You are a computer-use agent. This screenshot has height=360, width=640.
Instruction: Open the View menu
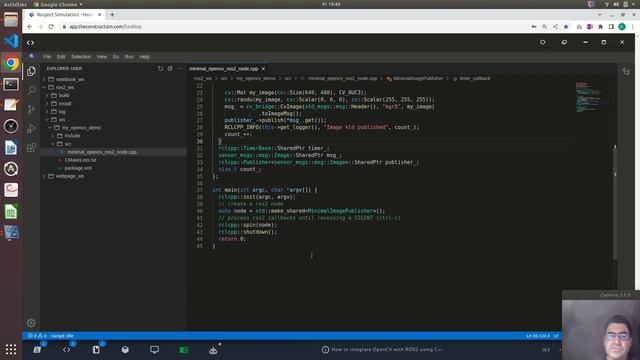(102, 57)
